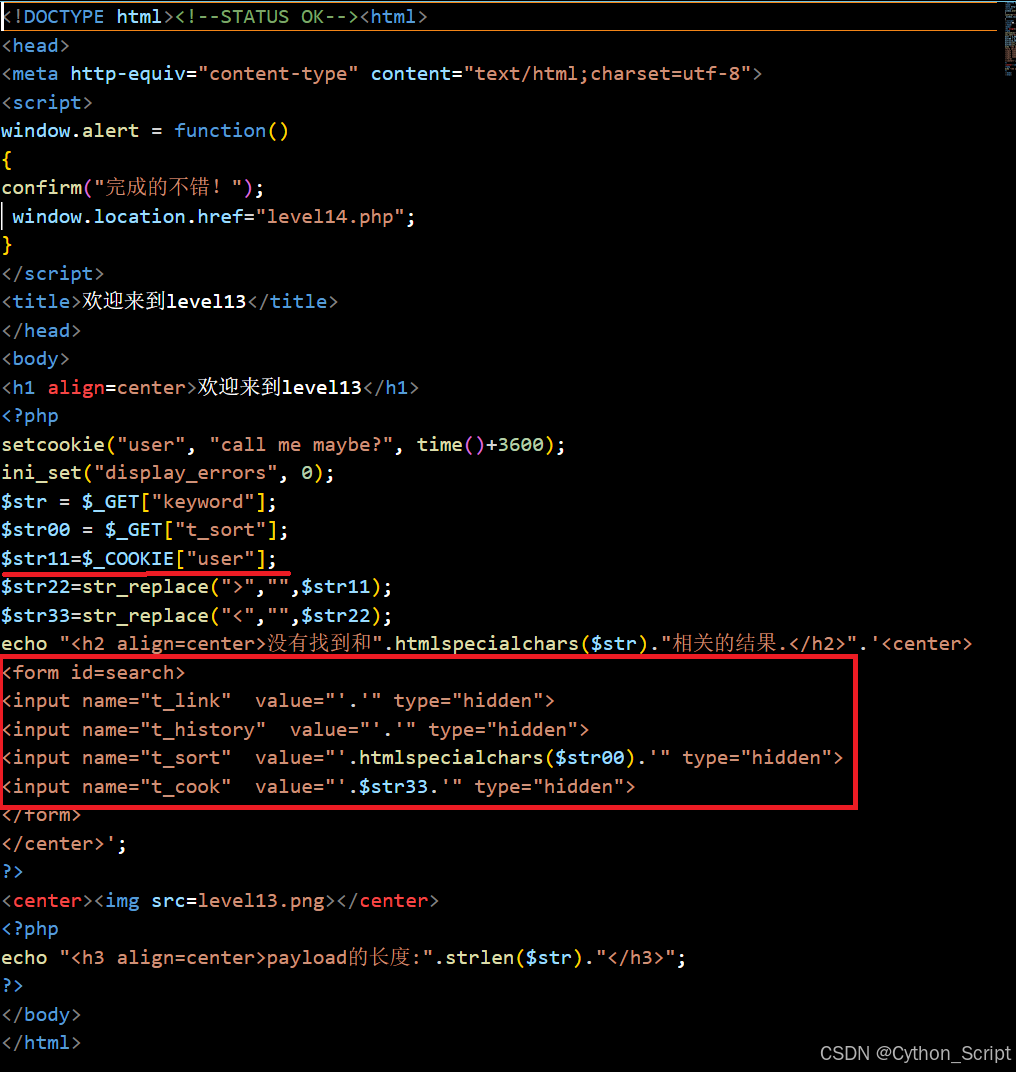Click the opening body tag line
Image resolution: width=1016 pixels, height=1072 pixels.
[x=36, y=359]
